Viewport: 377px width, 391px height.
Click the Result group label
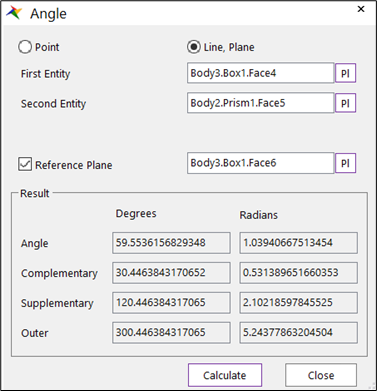(x=35, y=193)
